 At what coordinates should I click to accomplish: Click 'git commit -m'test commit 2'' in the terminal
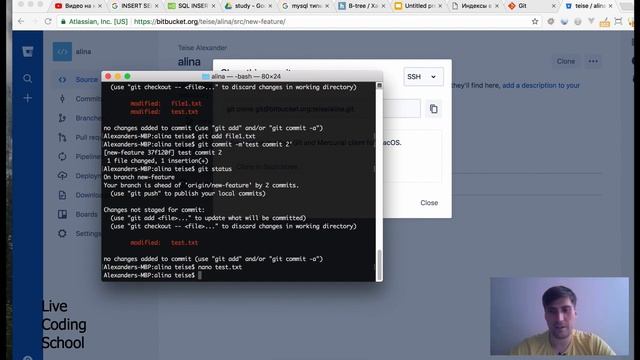pos(244,144)
